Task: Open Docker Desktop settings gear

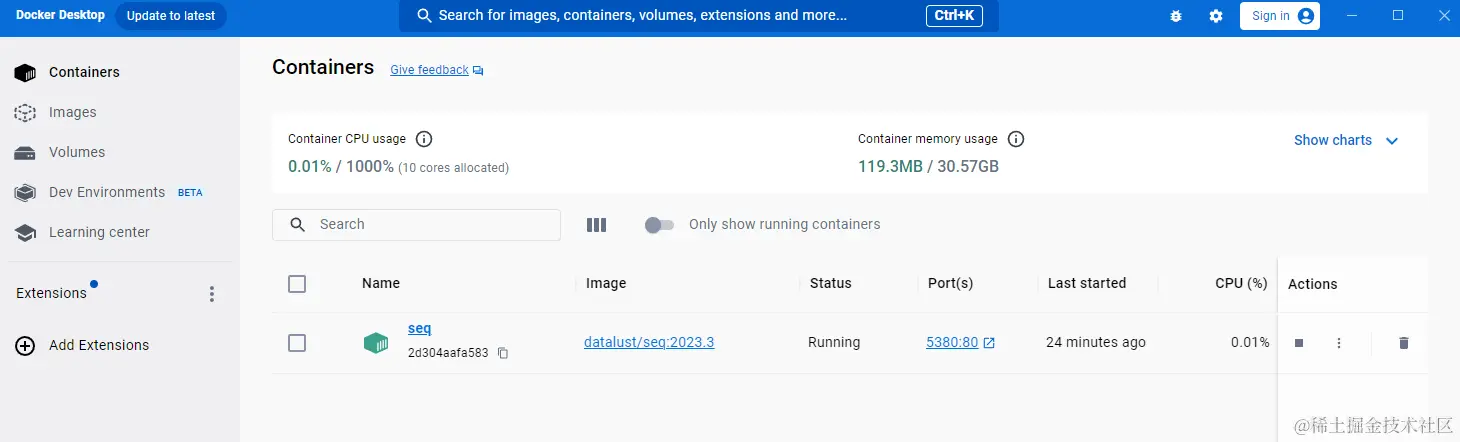Action: click(1216, 16)
